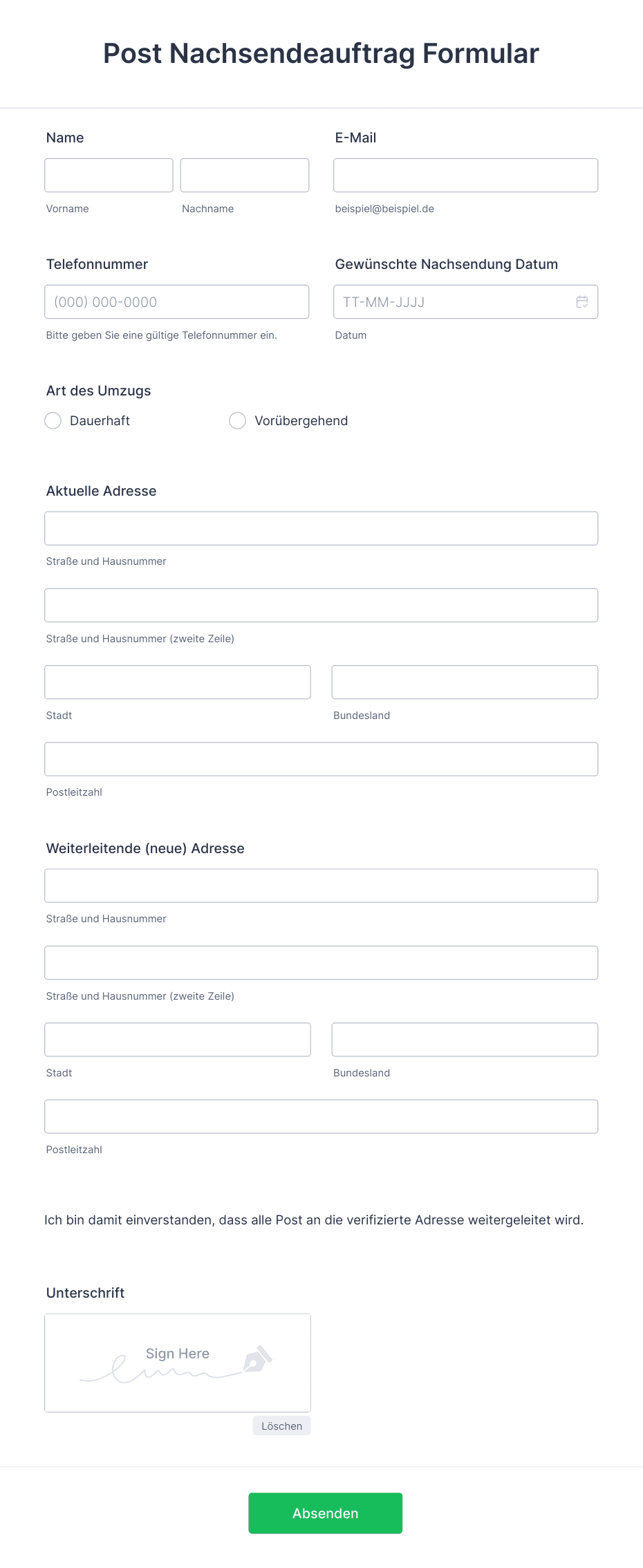643x1568 pixels.
Task: Open the calendar icon in date field
Action: [582, 302]
